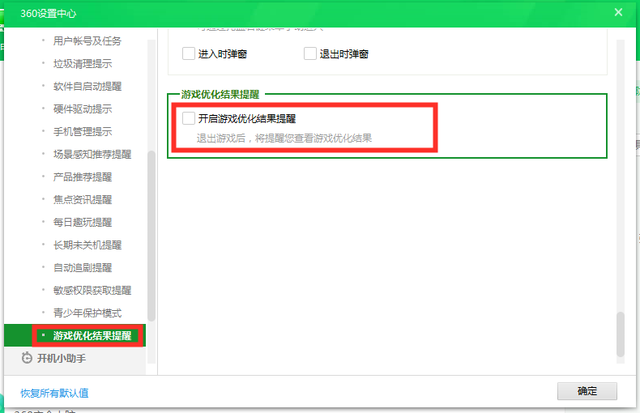
Task: Confirm settings with 确定 button
Action: (x=587, y=391)
